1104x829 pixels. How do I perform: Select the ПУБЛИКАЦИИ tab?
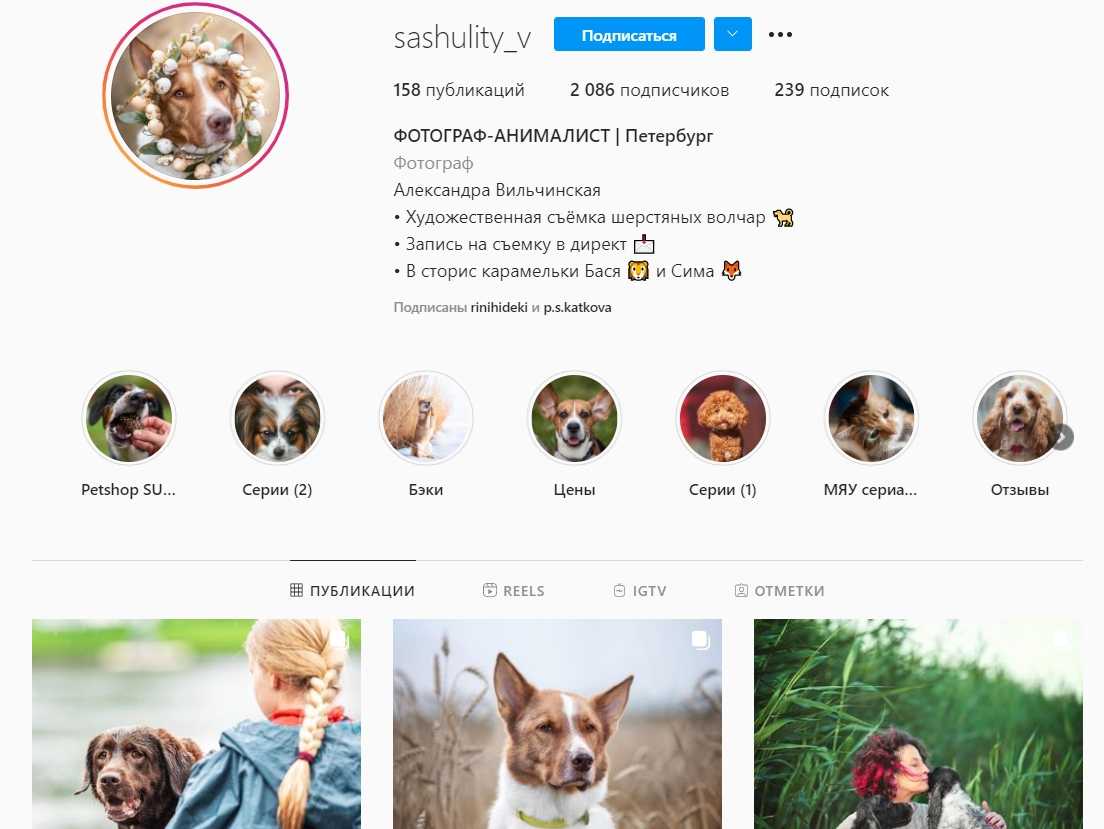click(352, 591)
